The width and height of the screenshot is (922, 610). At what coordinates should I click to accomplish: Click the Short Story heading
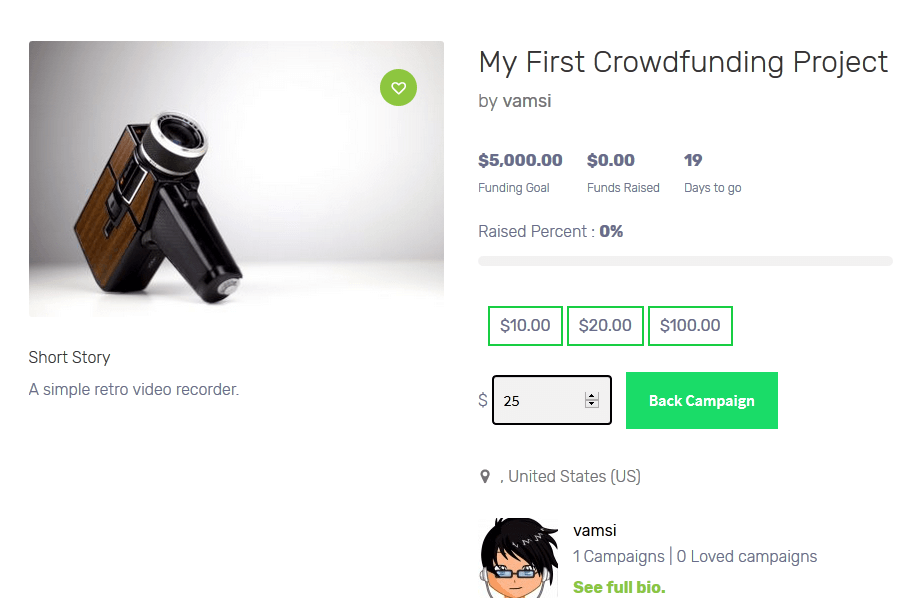point(69,357)
